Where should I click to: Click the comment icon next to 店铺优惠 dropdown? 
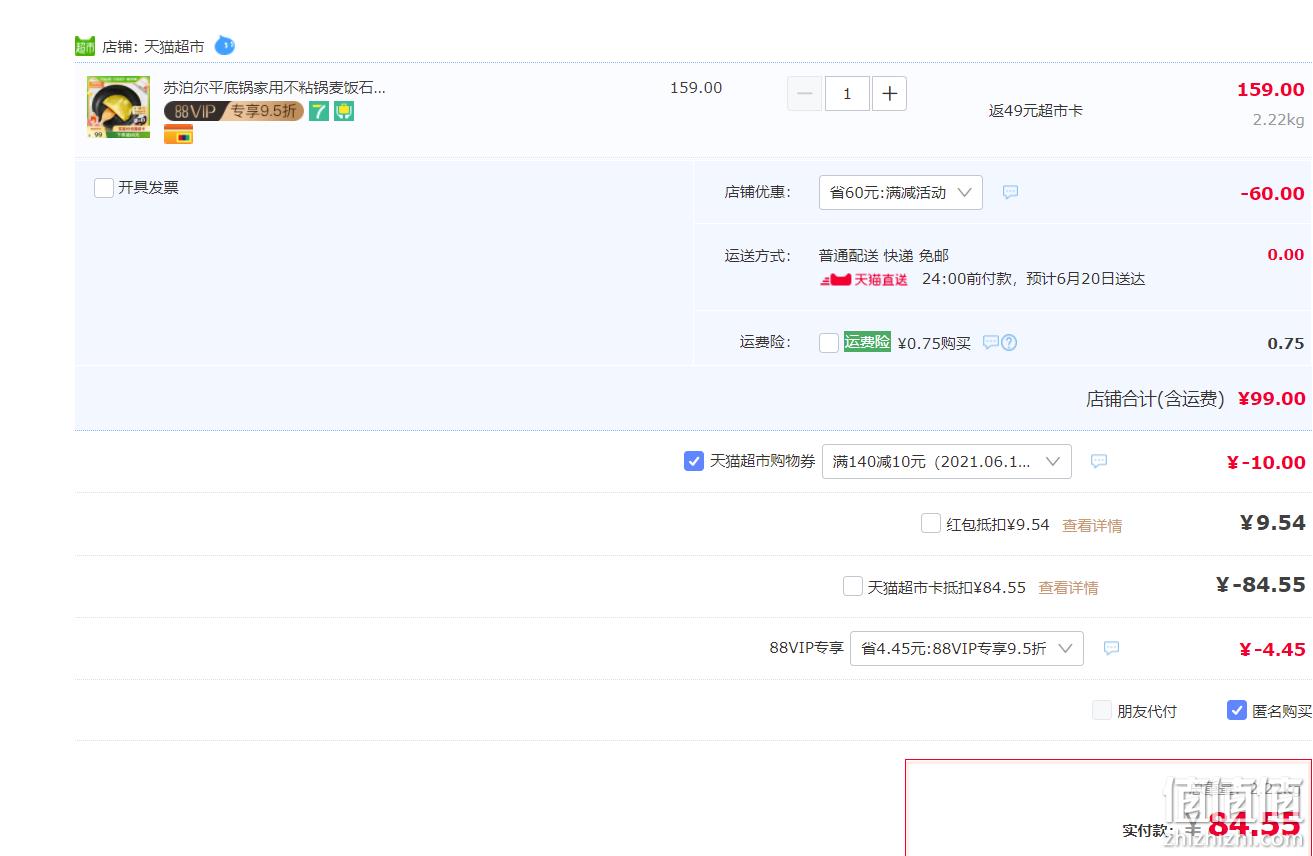pos(1010,192)
